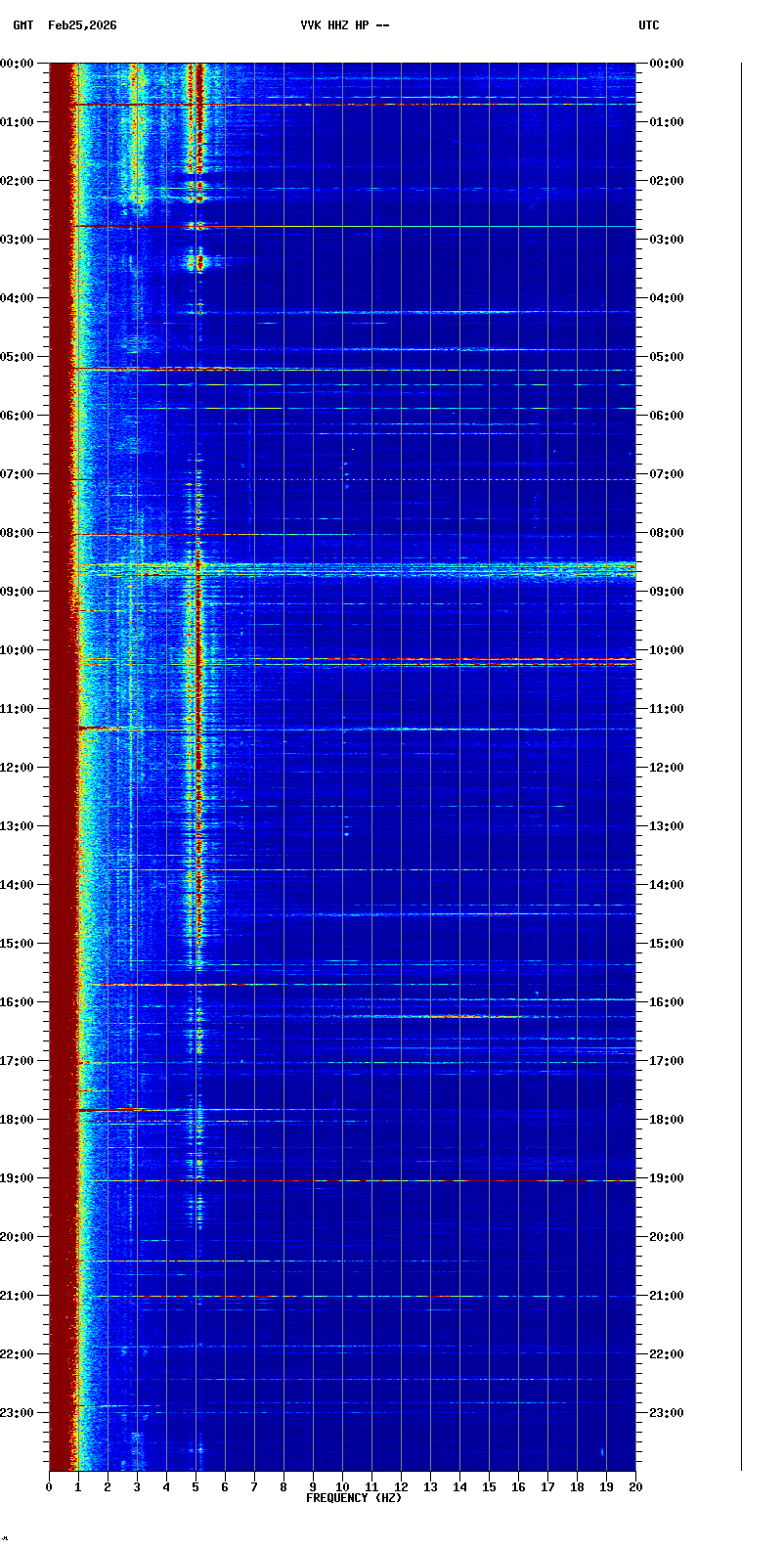Click the 0 Hz tick label
Image resolution: width=784 pixels, height=1549 pixels.
click(49, 1487)
